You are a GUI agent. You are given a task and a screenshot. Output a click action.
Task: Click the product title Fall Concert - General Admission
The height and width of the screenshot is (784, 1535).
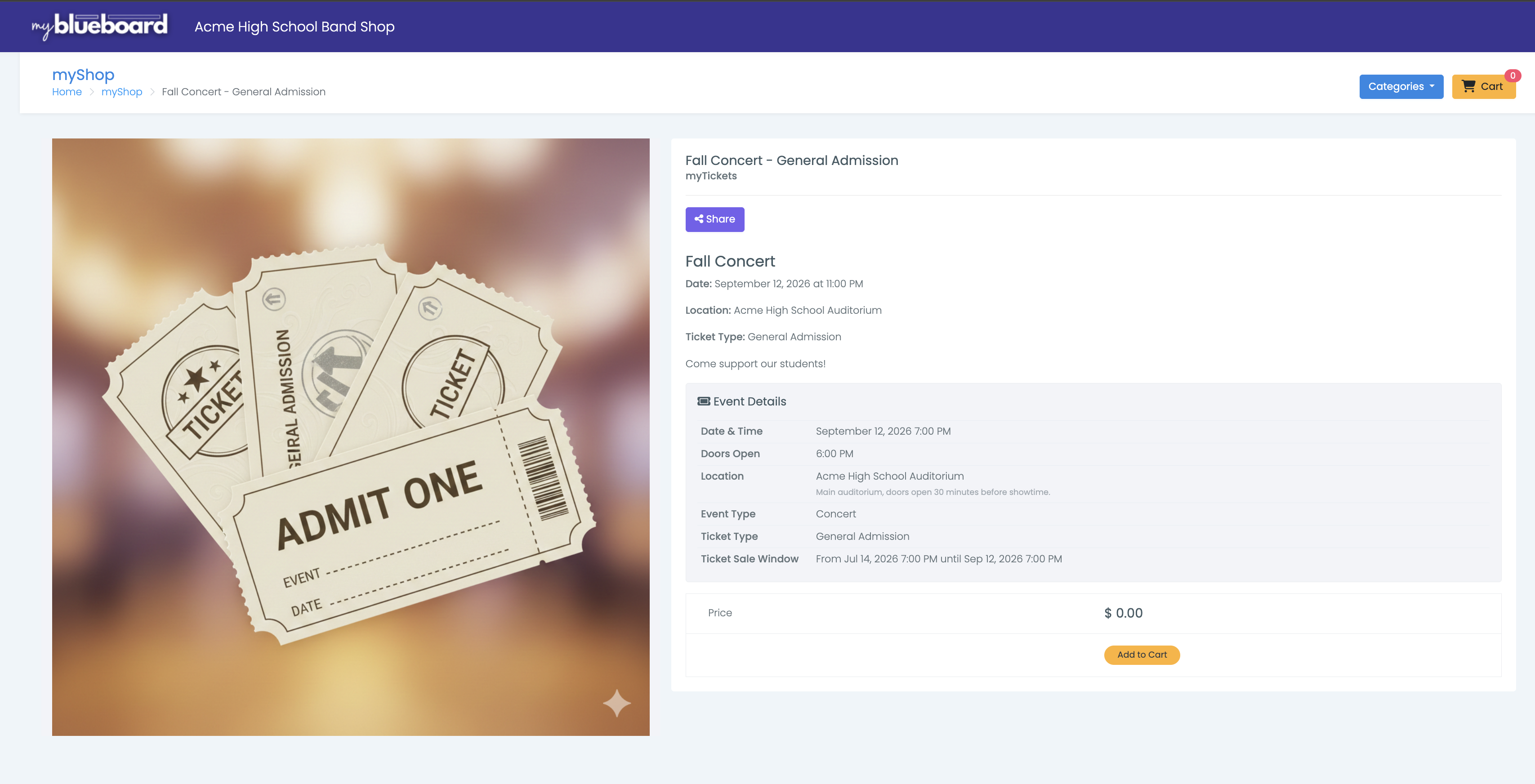[x=791, y=160]
